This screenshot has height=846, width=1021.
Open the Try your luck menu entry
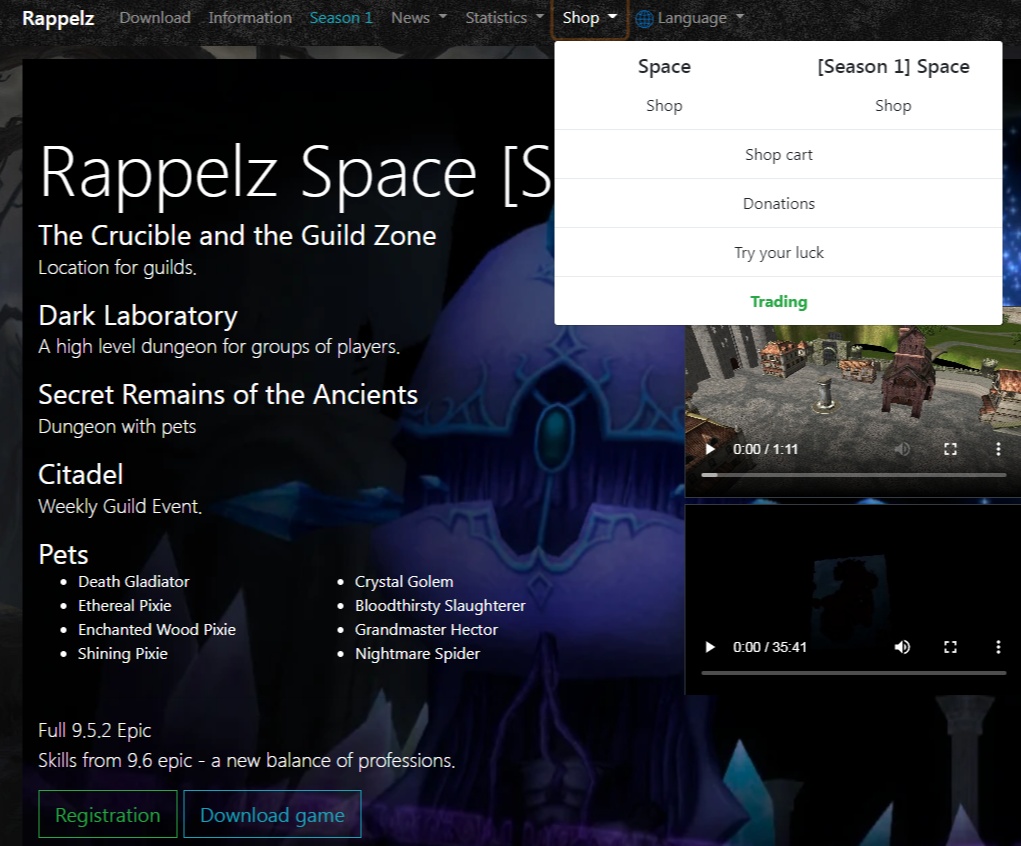(x=778, y=253)
